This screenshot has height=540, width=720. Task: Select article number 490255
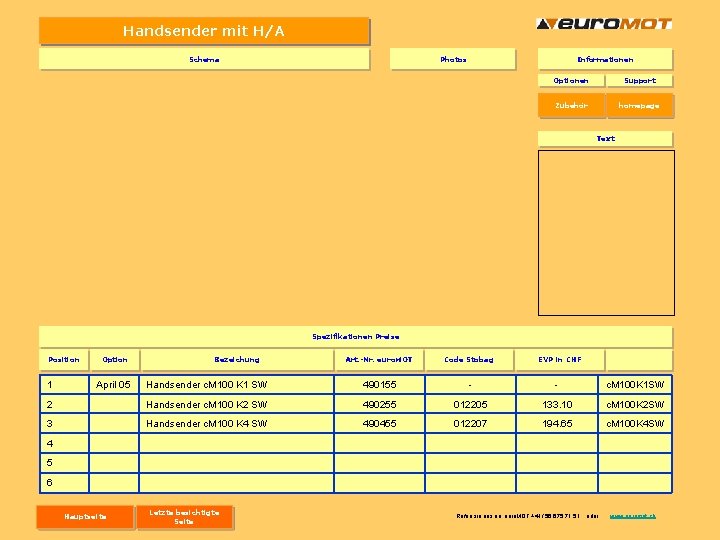(x=379, y=404)
